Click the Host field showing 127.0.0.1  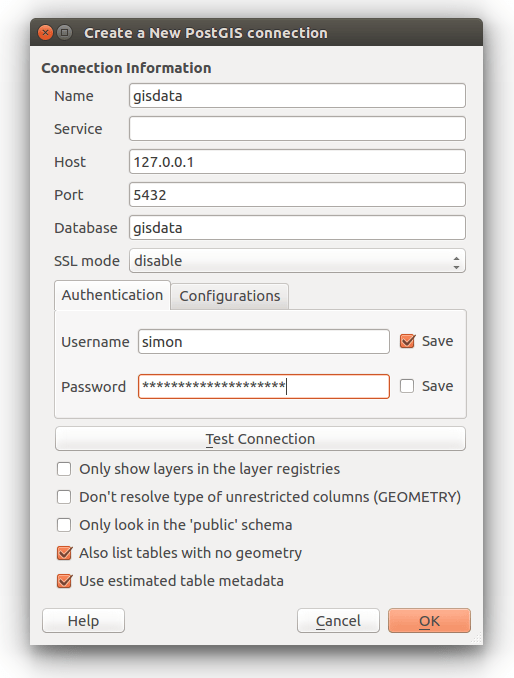(x=297, y=162)
